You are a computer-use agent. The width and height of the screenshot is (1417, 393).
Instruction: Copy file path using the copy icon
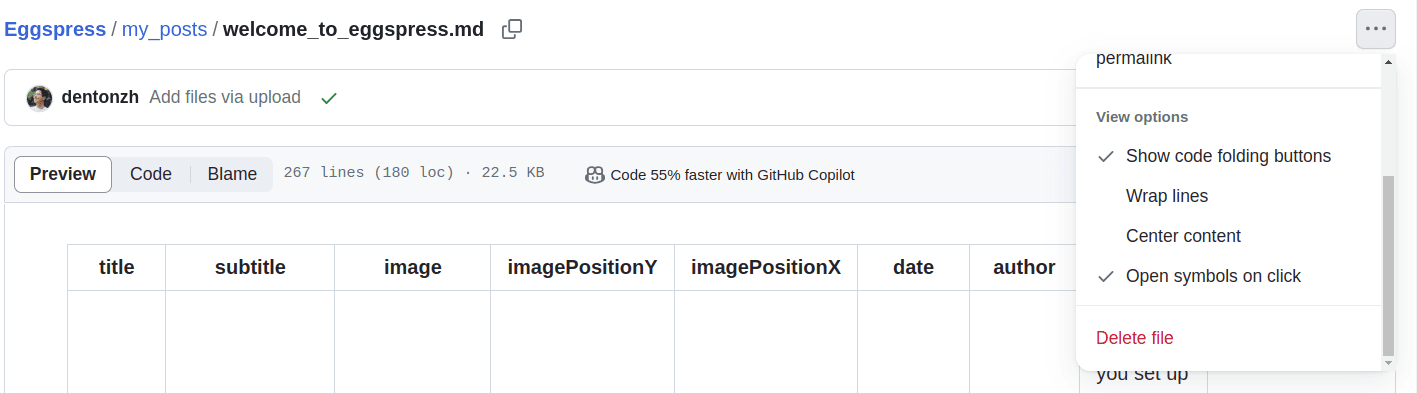pyautogui.click(x=512, y=29)
